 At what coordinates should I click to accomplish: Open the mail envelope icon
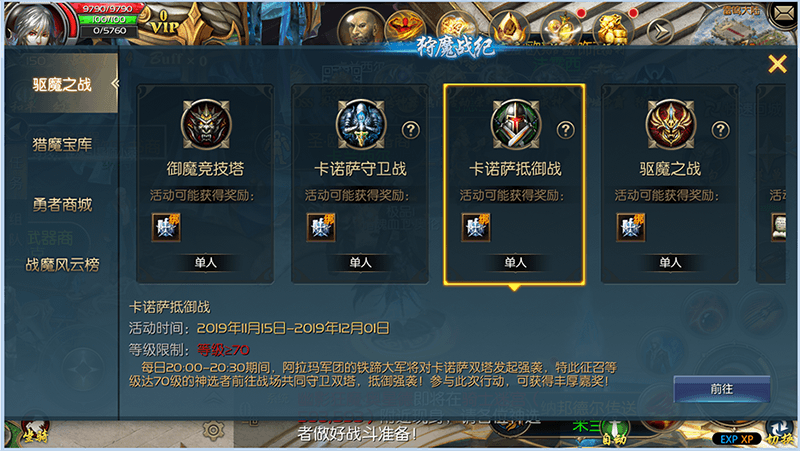(782, 14)
